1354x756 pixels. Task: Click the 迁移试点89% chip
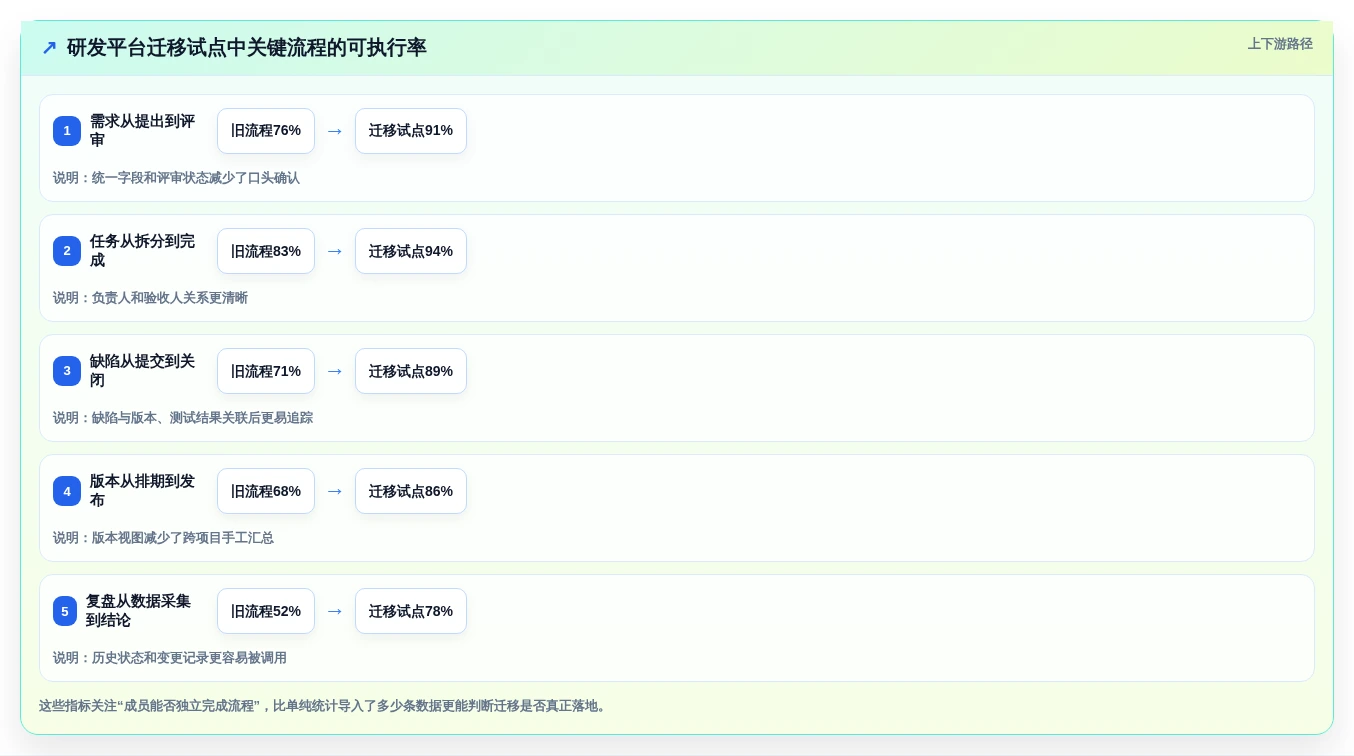(411, 371)
